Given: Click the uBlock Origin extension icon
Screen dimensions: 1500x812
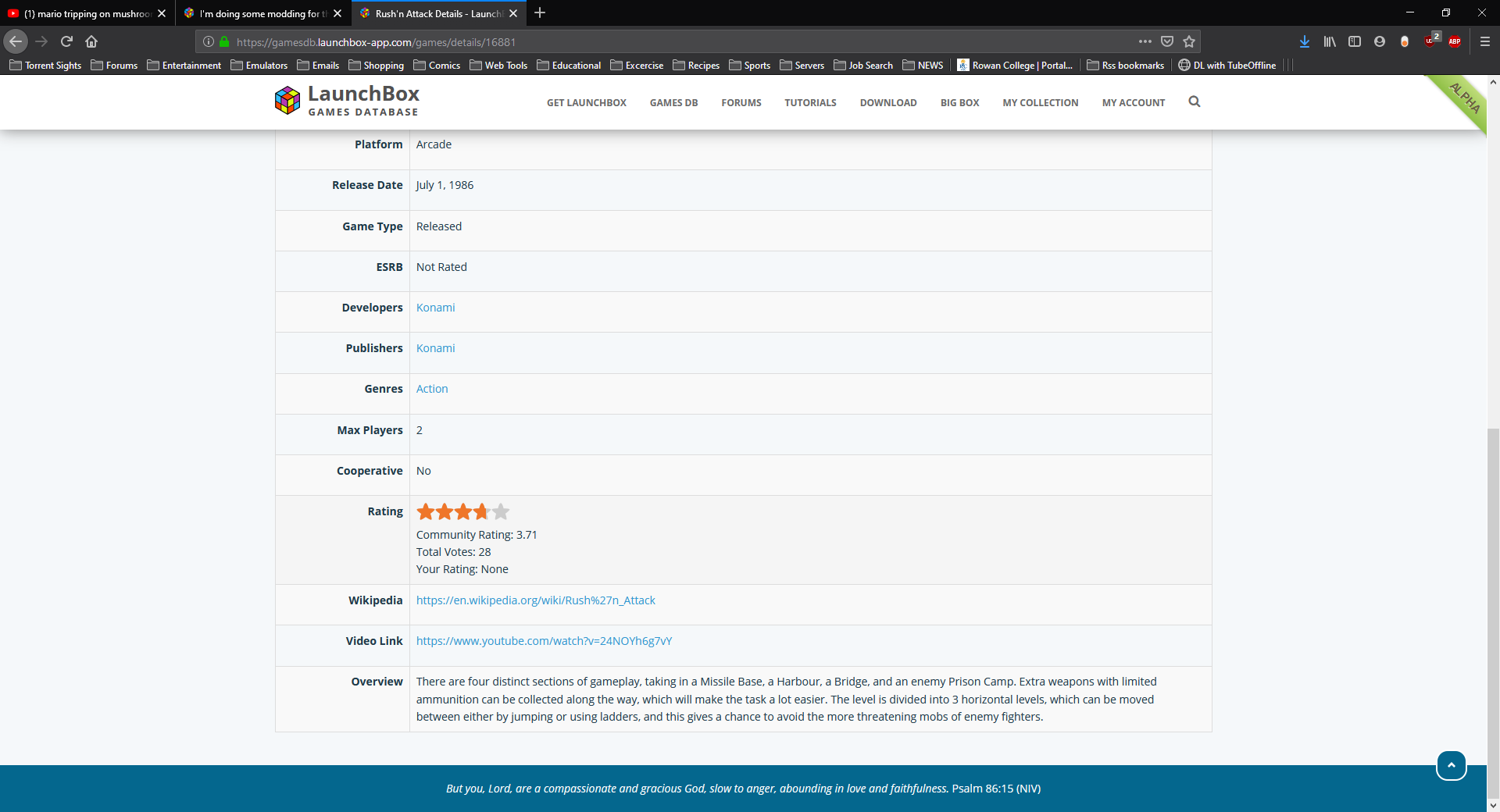Looking at the screenshot, I should point(1431,41).
